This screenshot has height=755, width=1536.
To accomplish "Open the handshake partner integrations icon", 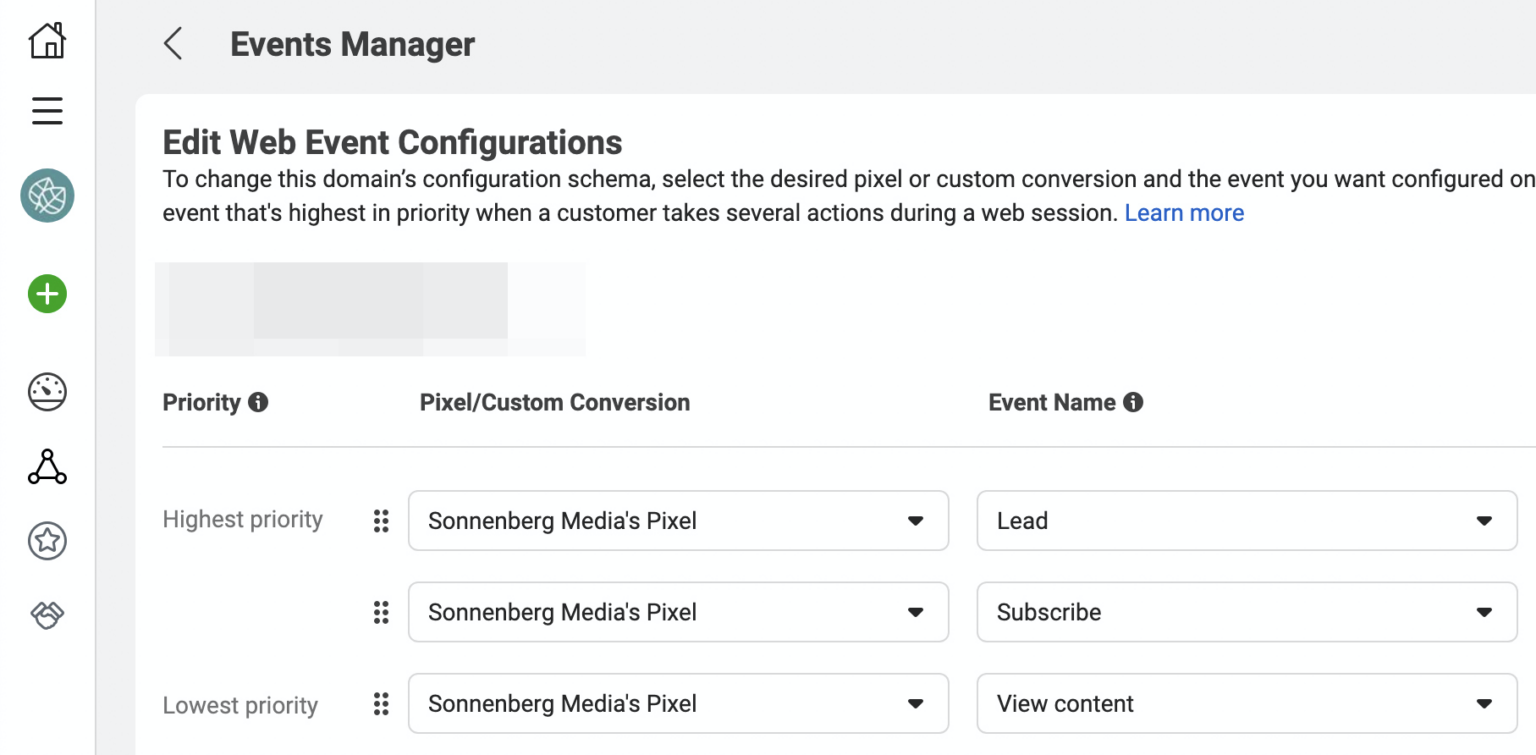I will [47, 615].
